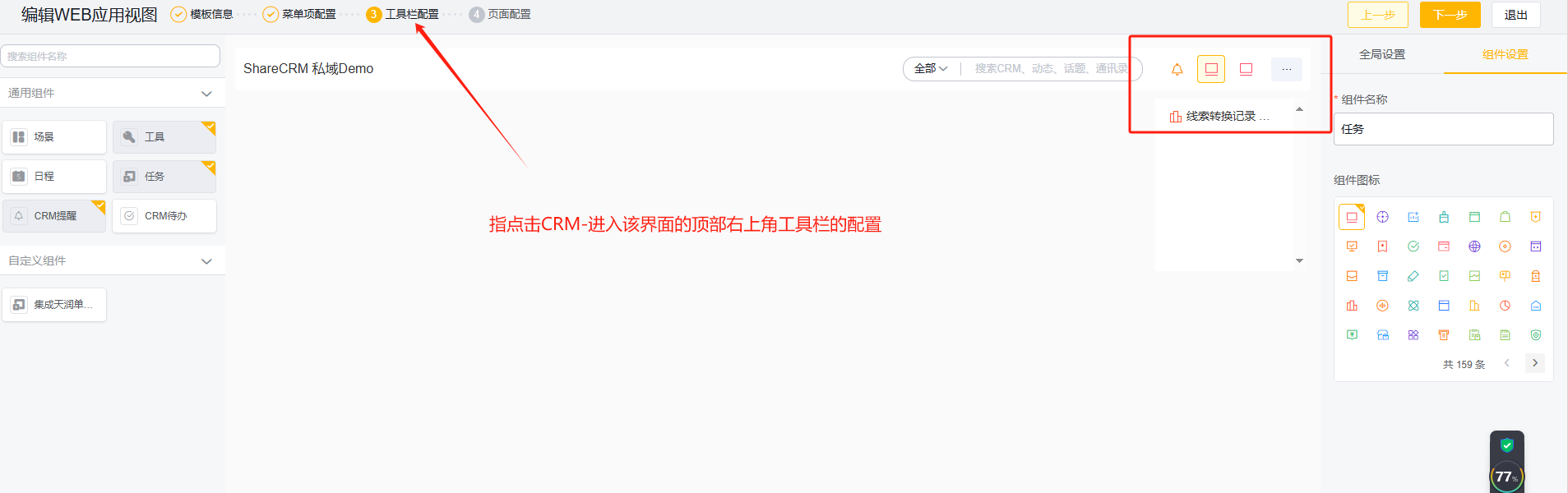This screenshot has width=1568, height=493.
Task: Go to the 页面配置 step
Action: point(500,14)
